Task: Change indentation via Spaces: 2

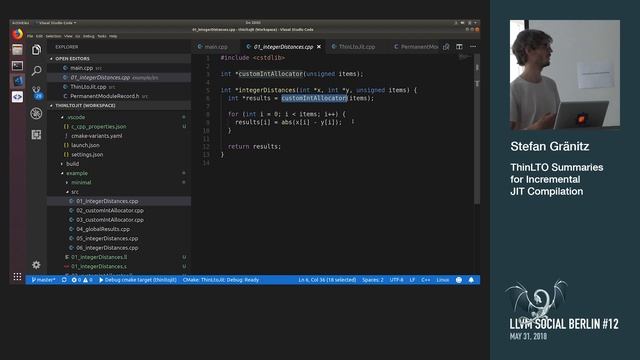Action: click(x=373, y=280)
